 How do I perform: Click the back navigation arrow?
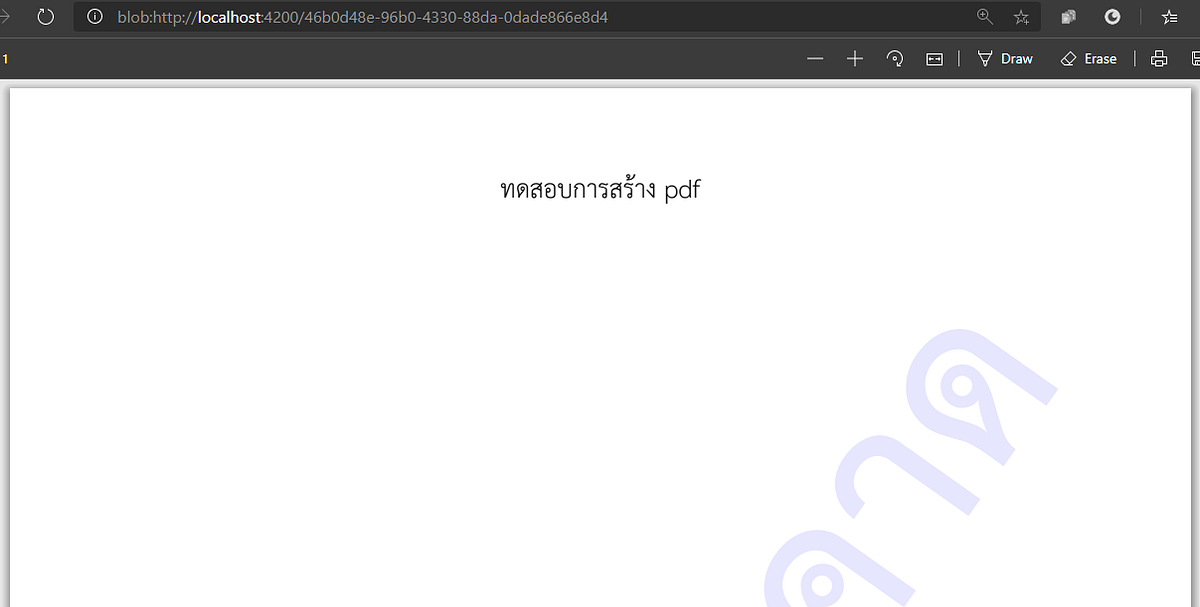5,16
